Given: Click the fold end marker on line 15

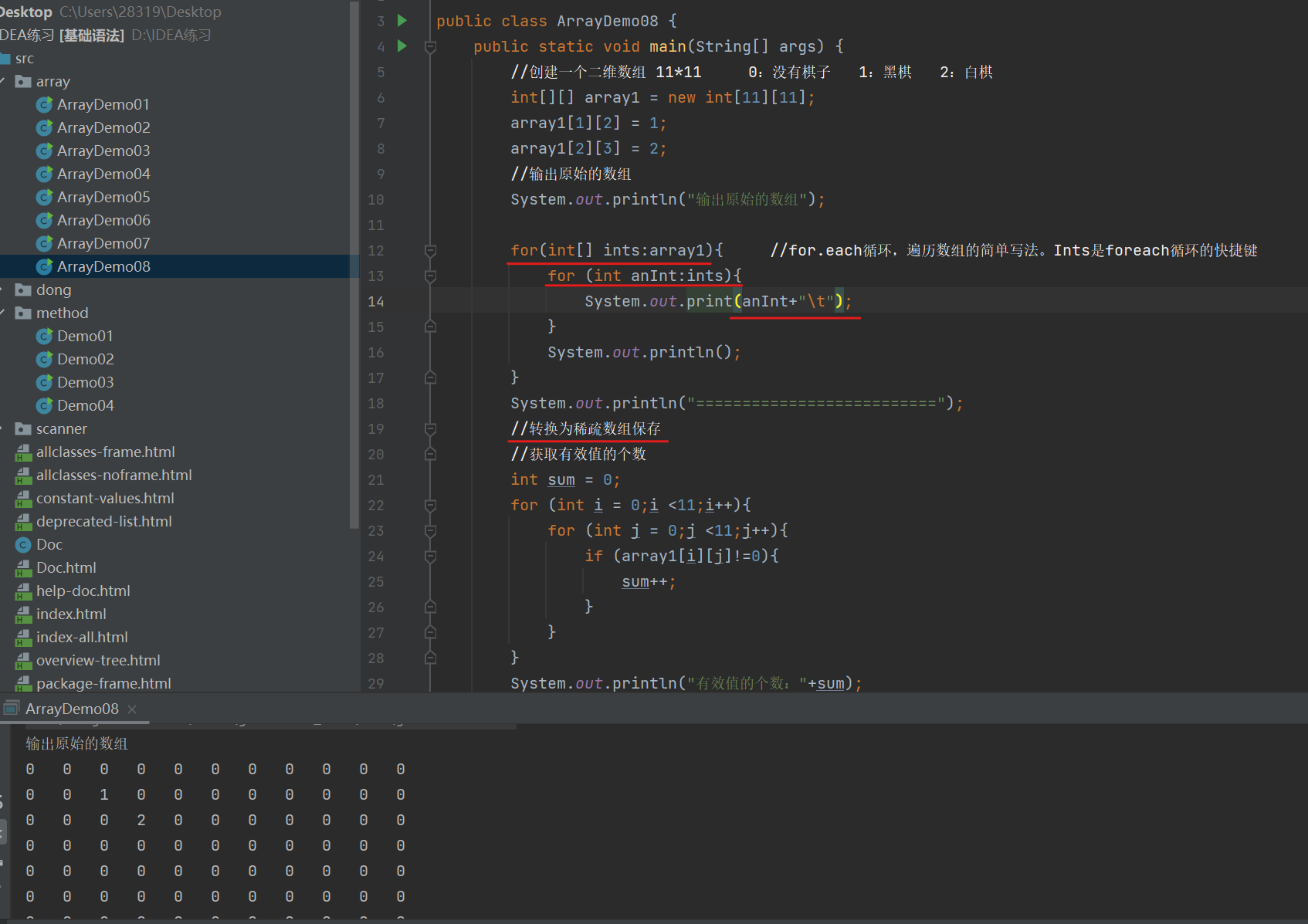Looking at the screenshot, I should click(x=431, y=327).
